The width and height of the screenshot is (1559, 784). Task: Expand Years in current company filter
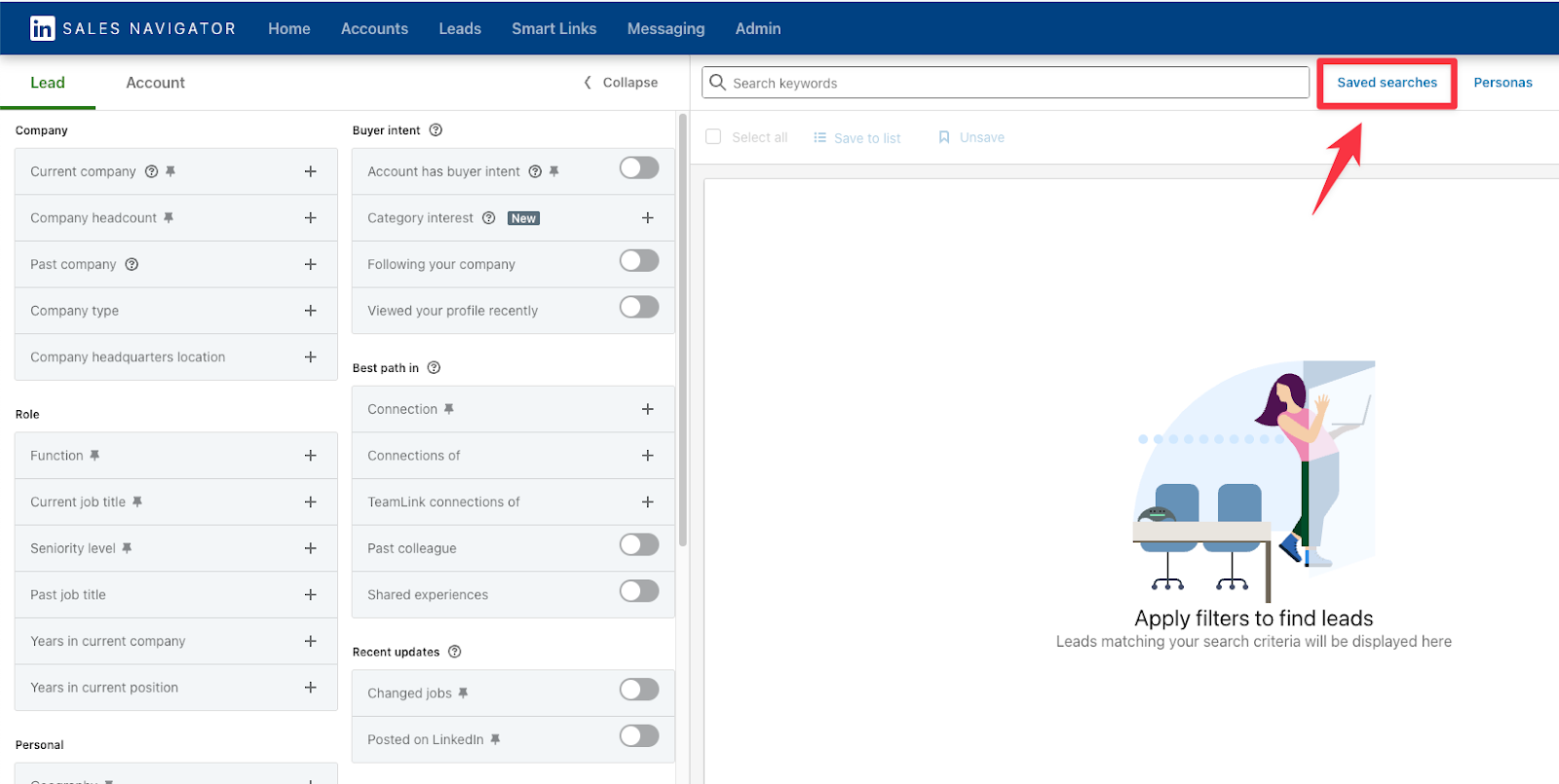311,642
